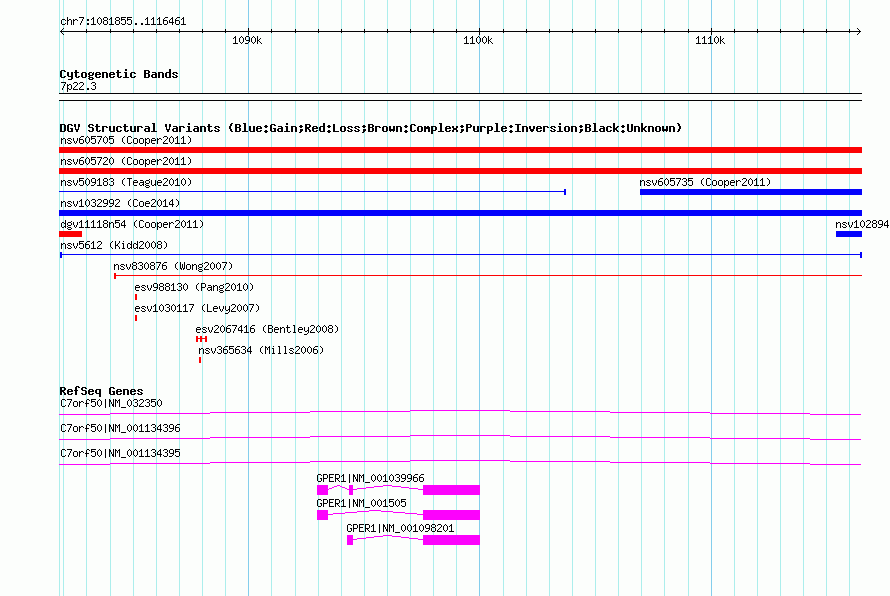Open the nsv830876 (Wong2007) label link

[173, 266]
